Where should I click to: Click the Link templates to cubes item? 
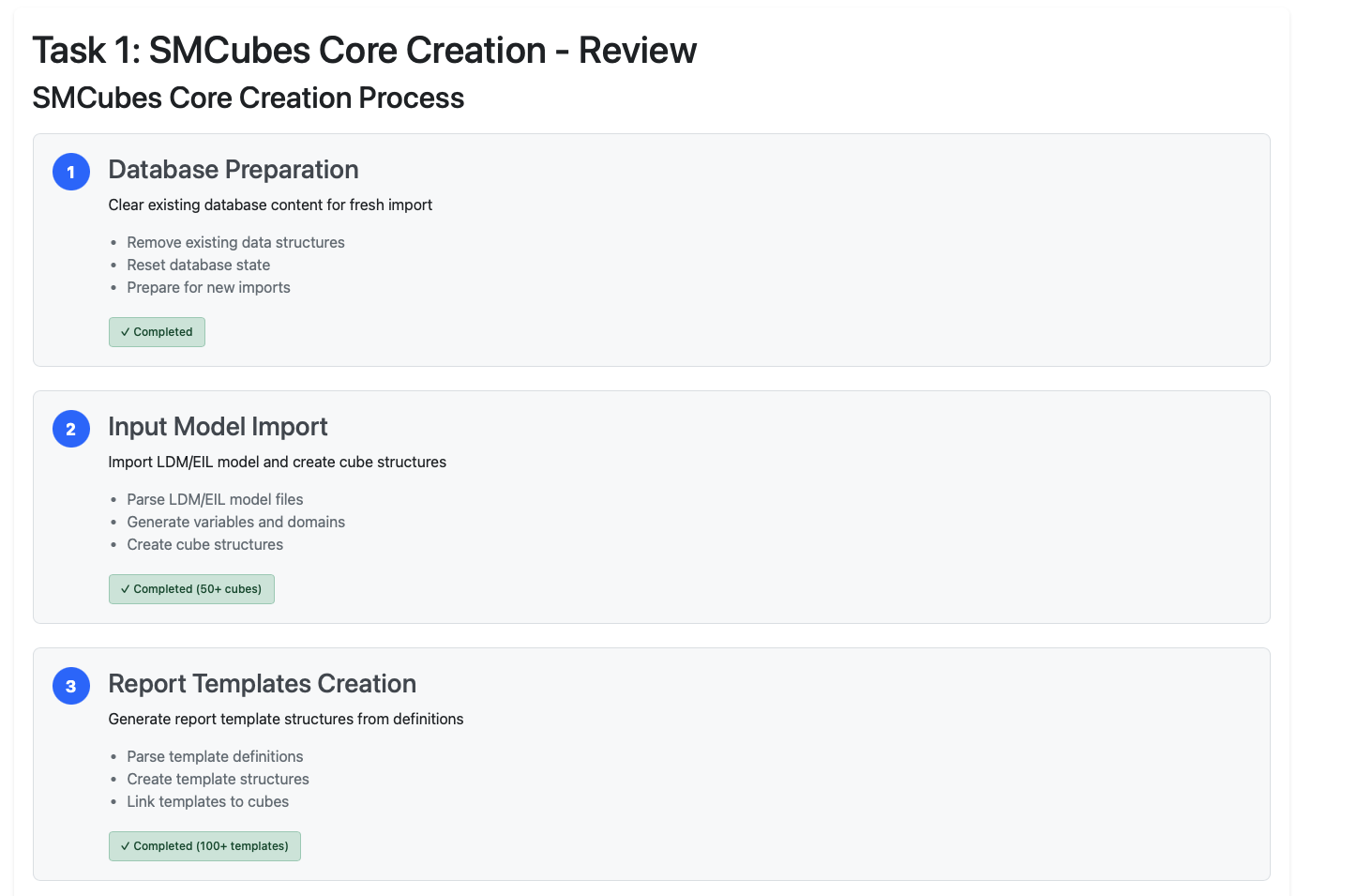(x=207, y=801)
